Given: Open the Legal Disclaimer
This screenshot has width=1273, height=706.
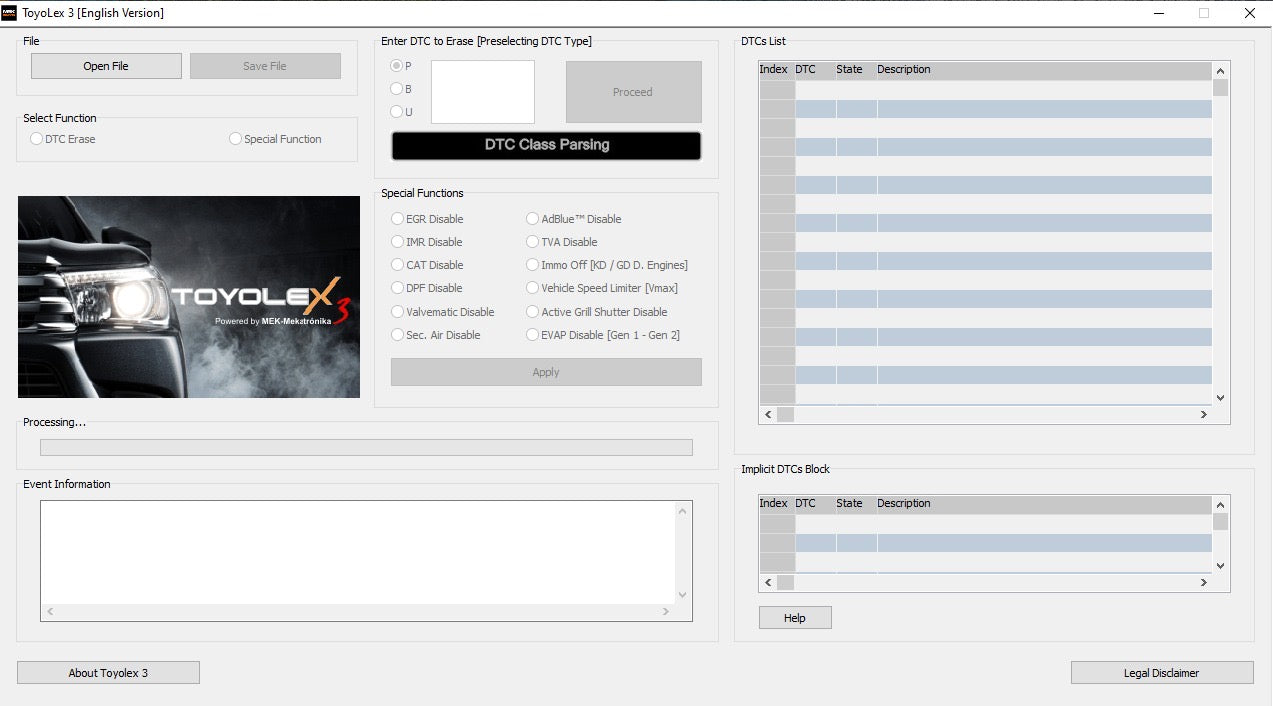Looking at the screenshot, I should (1162, 673).
